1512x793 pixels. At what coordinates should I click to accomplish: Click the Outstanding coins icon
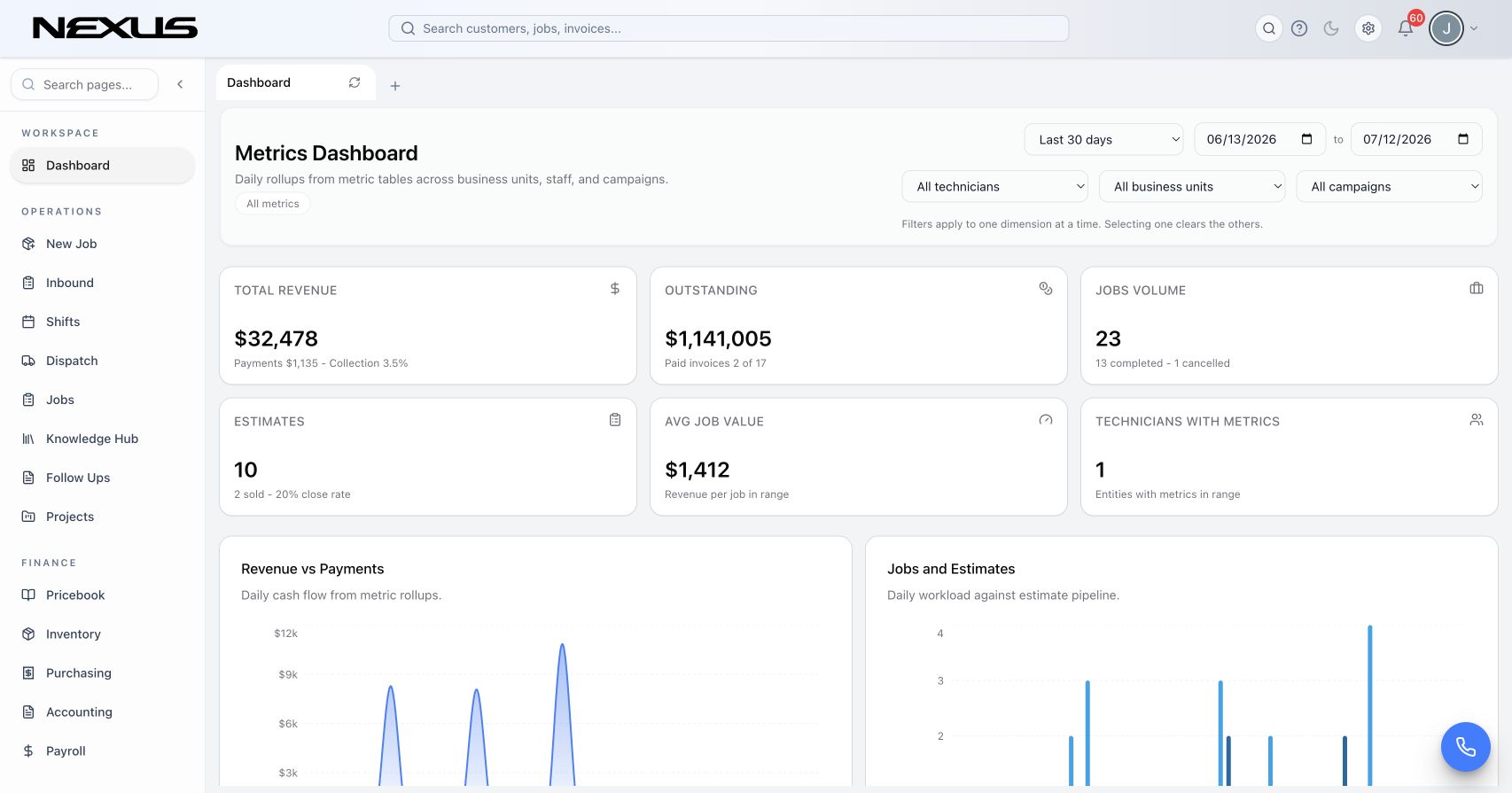[1046, 289]
